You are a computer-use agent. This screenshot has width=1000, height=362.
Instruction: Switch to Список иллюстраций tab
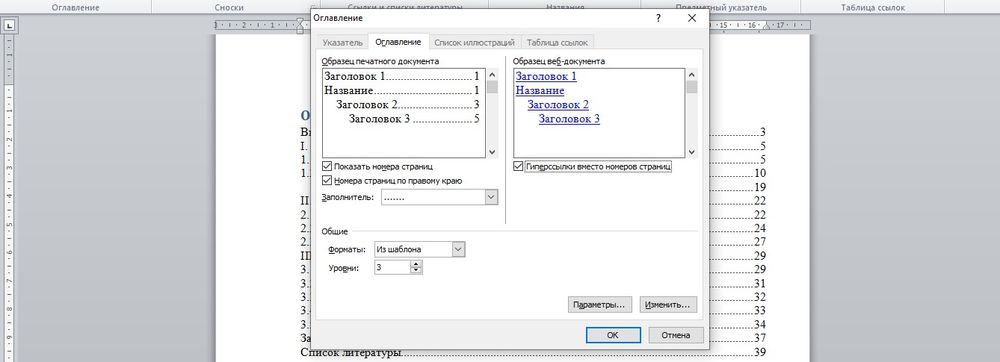pos(474,43)
